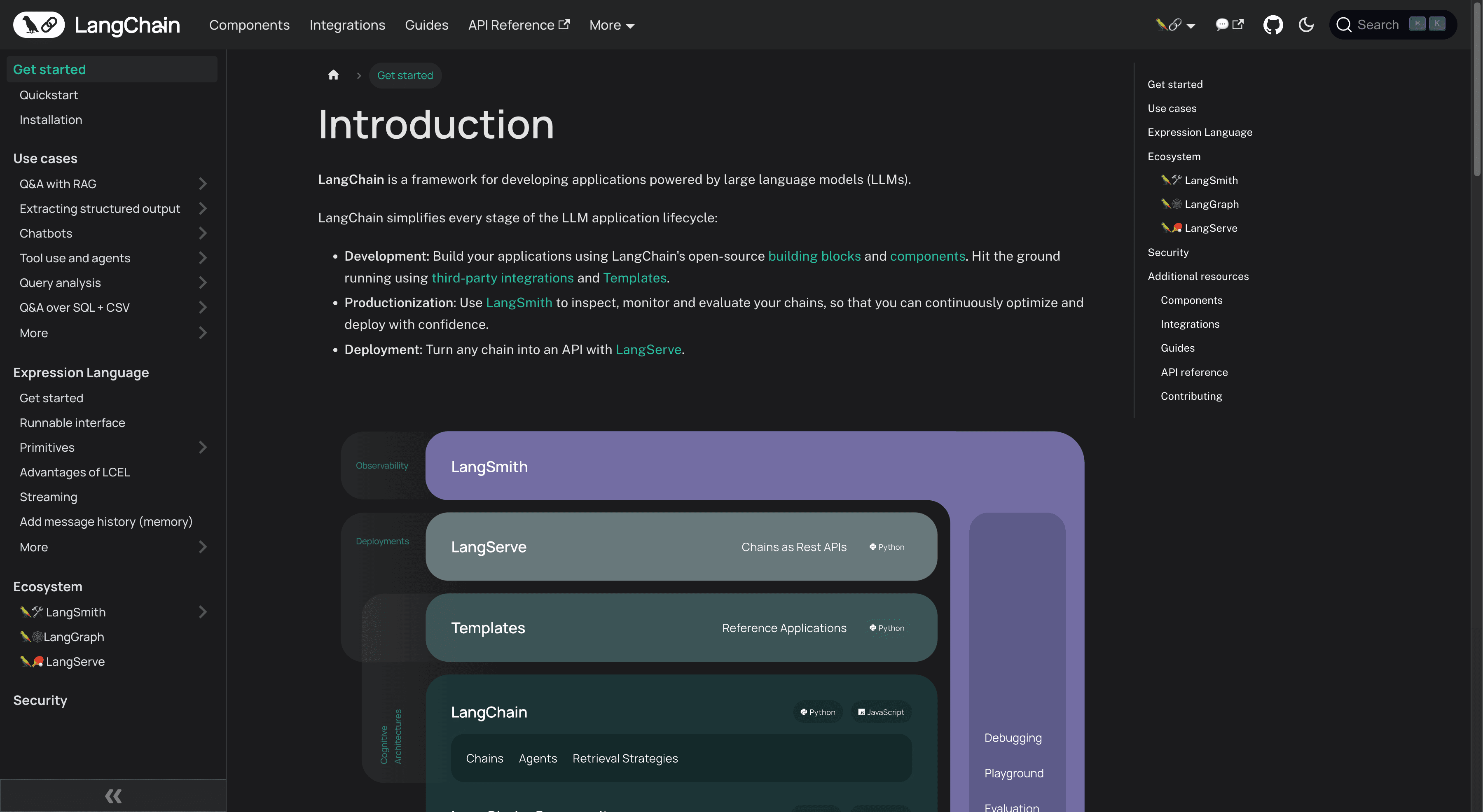Open the More dropdown in top navbar
This screenshot has height=812, width=1483.
[612, 25]
